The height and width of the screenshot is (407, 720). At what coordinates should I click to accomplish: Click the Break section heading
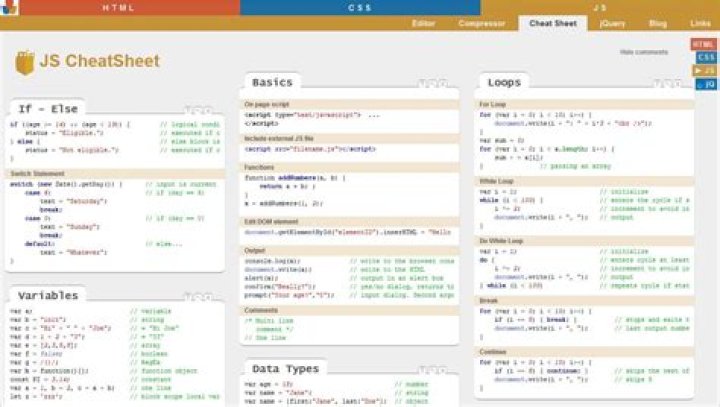pos(489,300)
